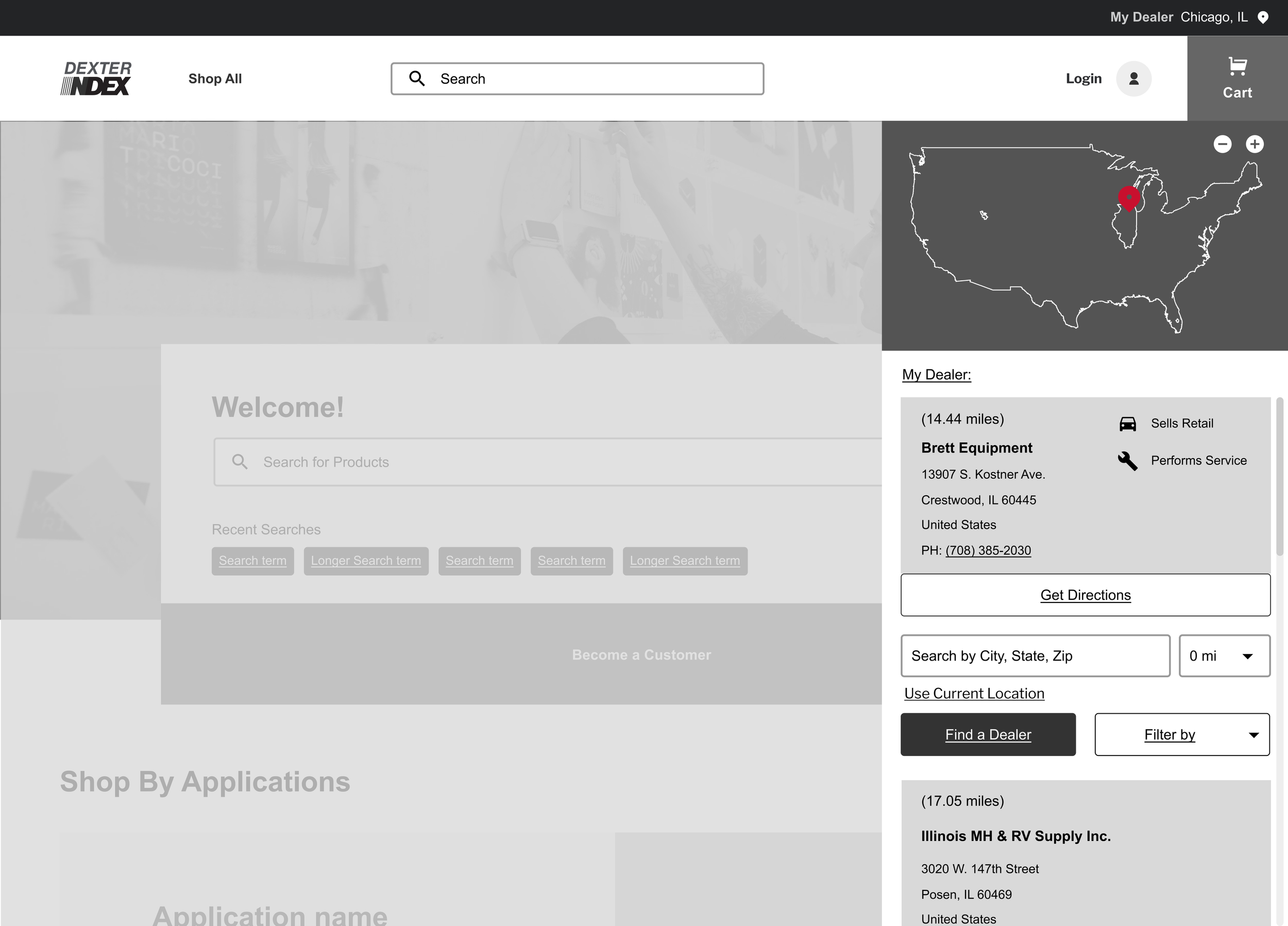
Task: Click the Sells Retail car icon
Action: tap(1127, 424)
